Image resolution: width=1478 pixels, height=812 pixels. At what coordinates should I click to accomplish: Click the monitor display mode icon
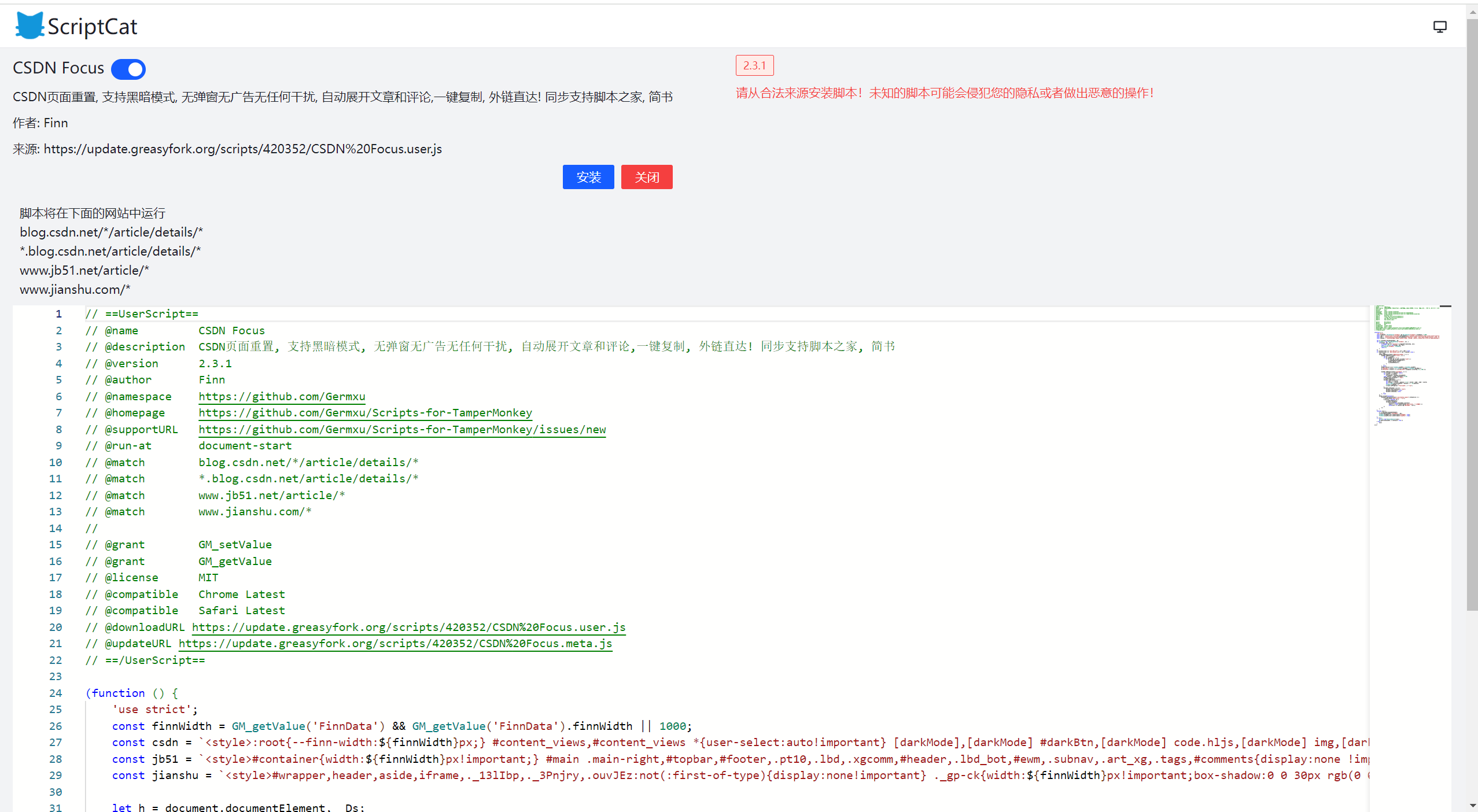[1439, 27]
